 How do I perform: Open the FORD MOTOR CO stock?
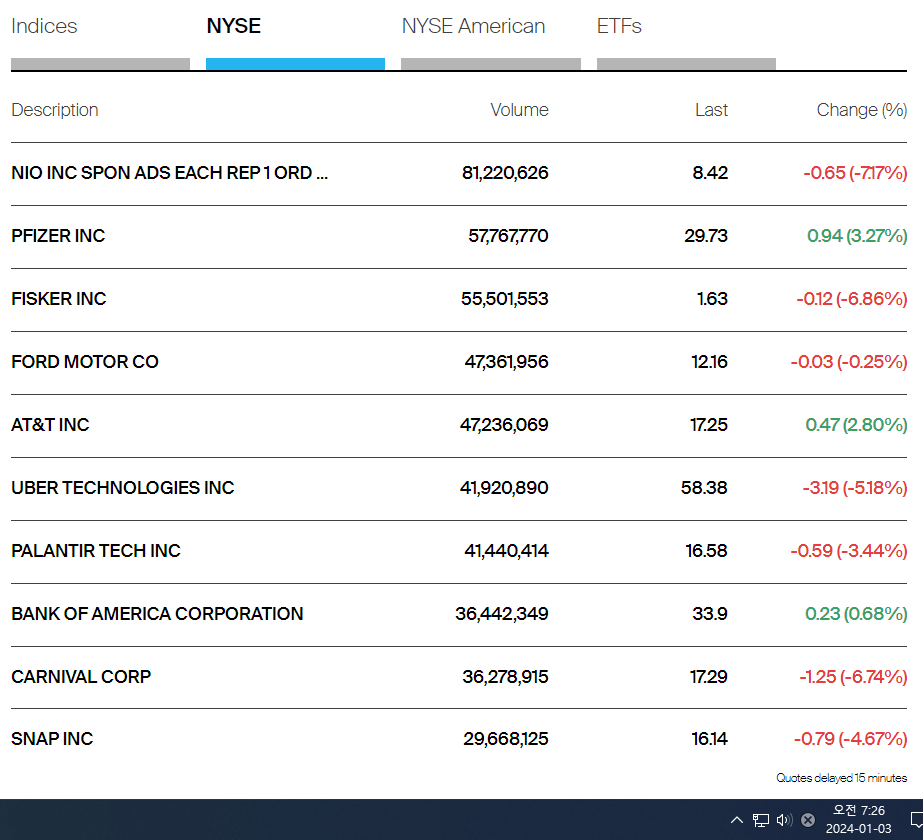point(85,362)
